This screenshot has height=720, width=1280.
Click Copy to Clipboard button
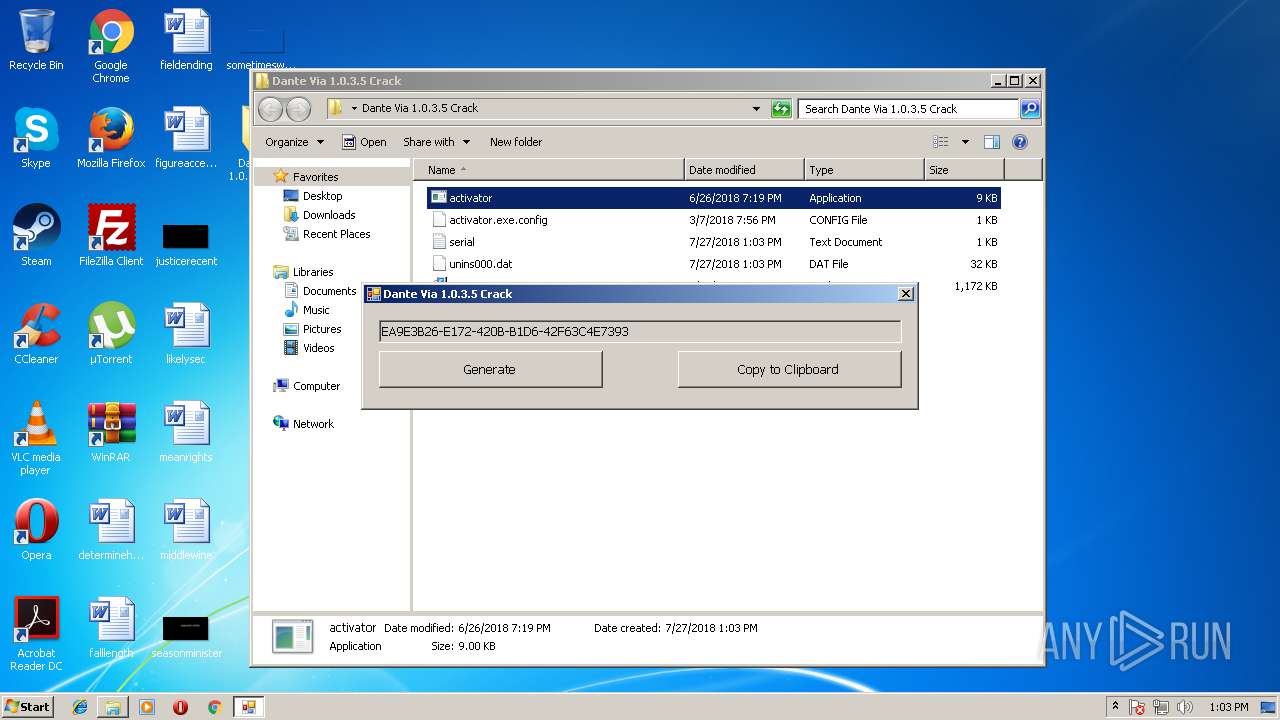789,369
